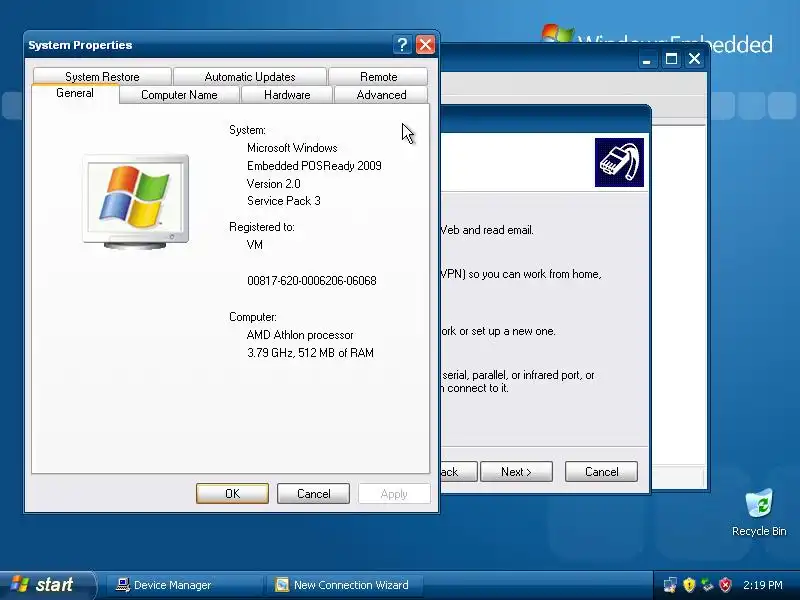The image size is (800, 600).
Task: Open the red Security Center shield icon
Action: [725, 585]
